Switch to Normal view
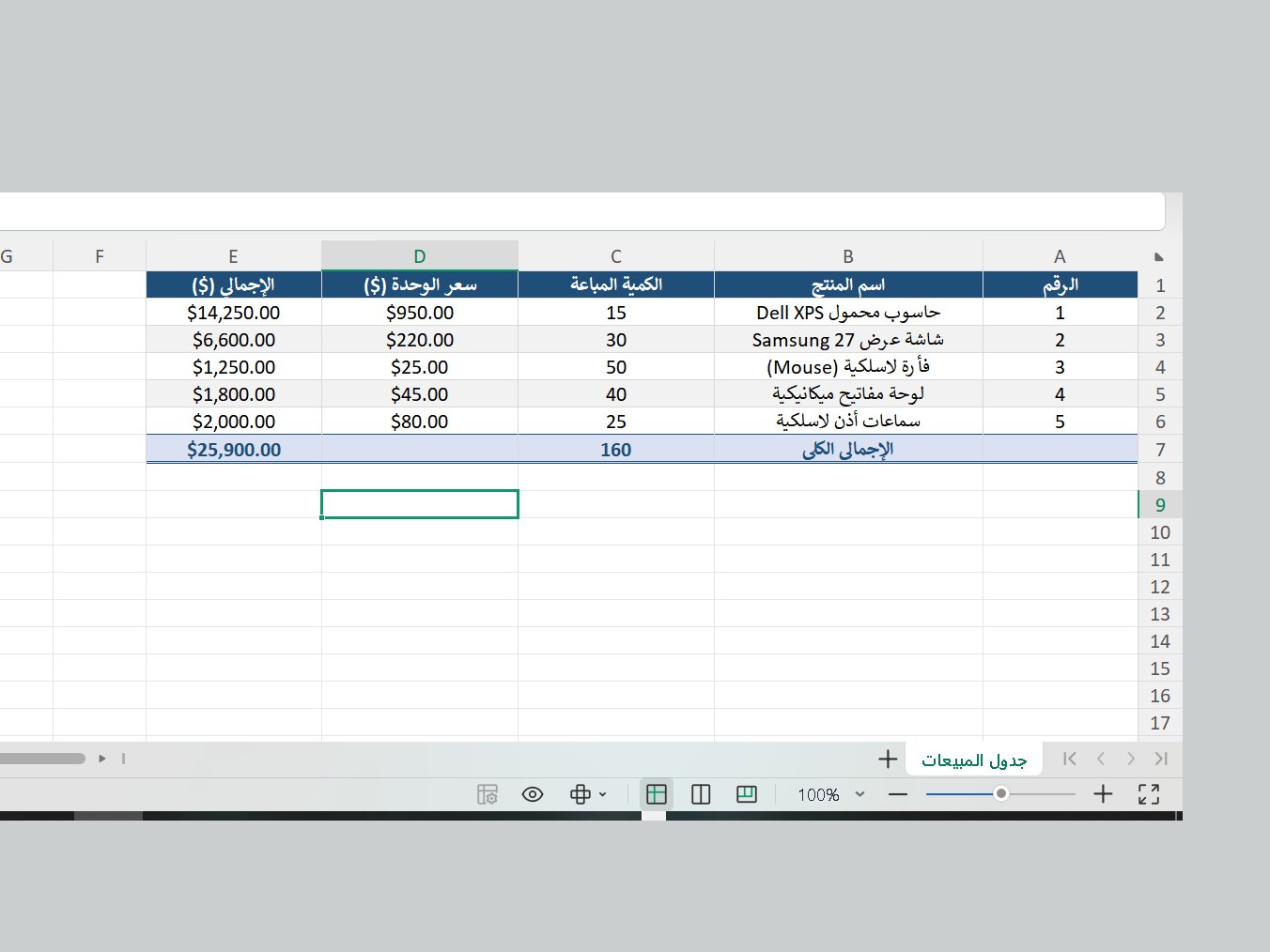Image resolution: width=1270 pixels, height=952 pixels. point(656,794)
